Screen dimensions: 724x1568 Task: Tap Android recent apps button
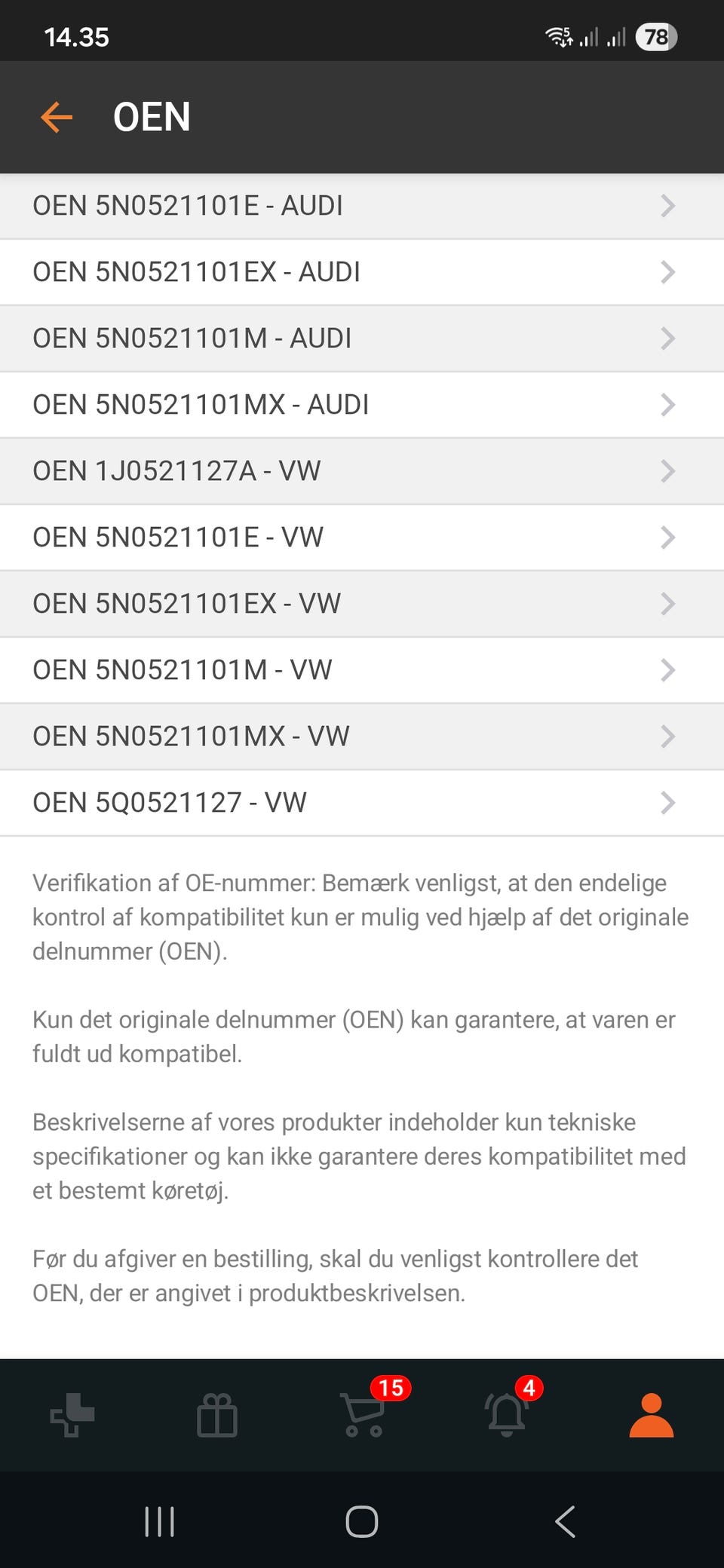click(159, 1521)
